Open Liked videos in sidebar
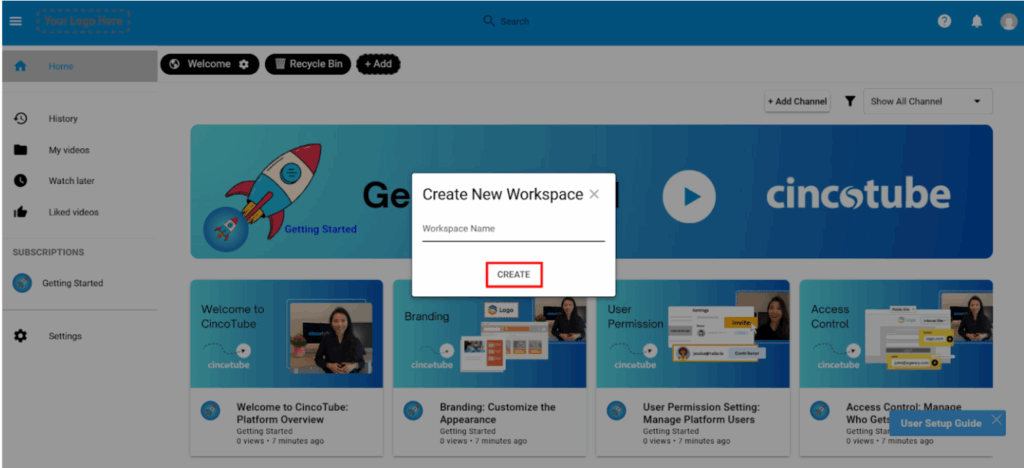 tap(73, 212)
